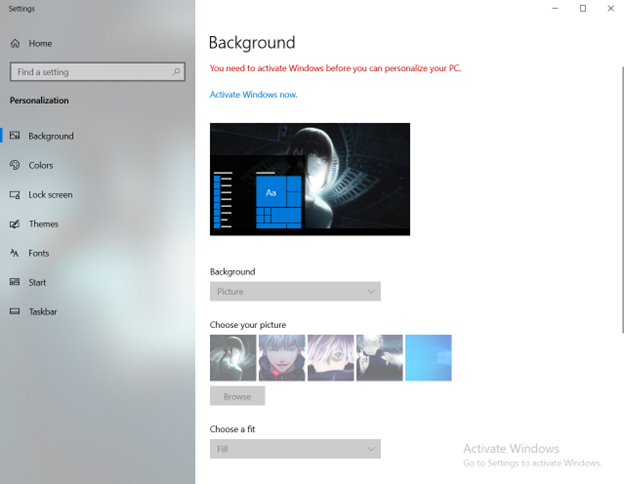Click the red activation warning message
This screenshot has width=624, height=484.
(335, 68)
